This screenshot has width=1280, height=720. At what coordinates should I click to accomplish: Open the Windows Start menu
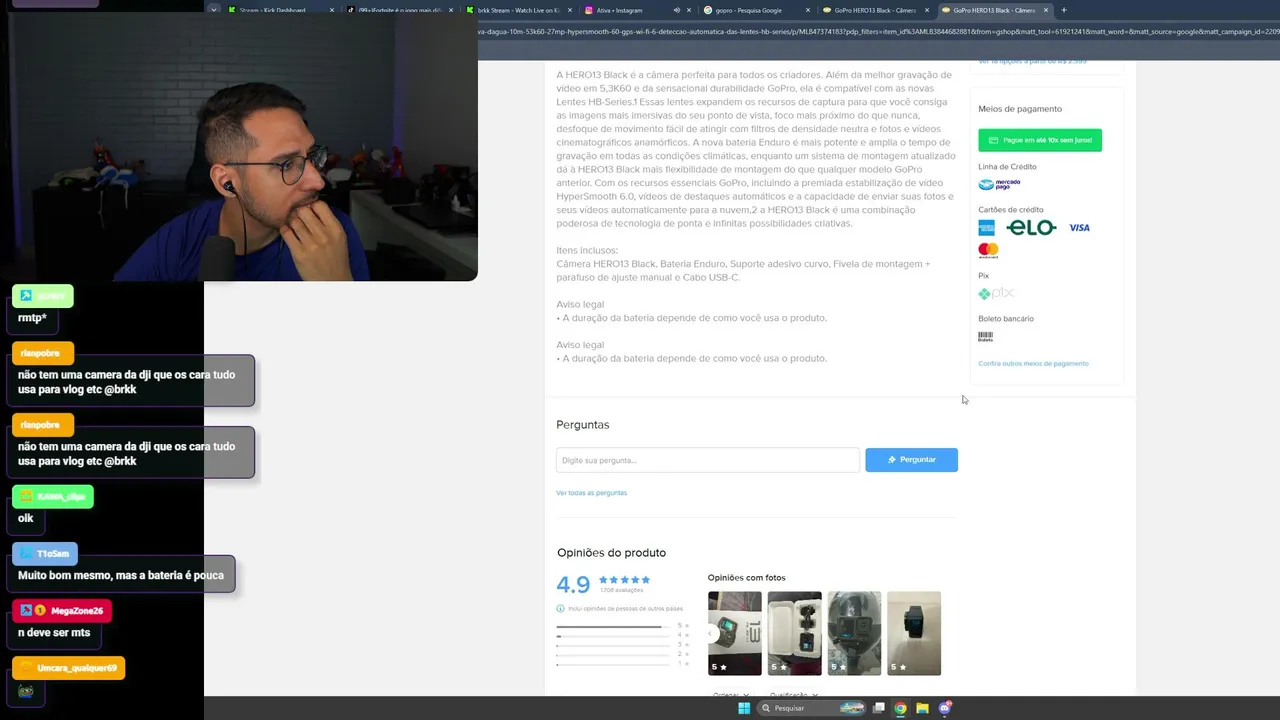744,708
